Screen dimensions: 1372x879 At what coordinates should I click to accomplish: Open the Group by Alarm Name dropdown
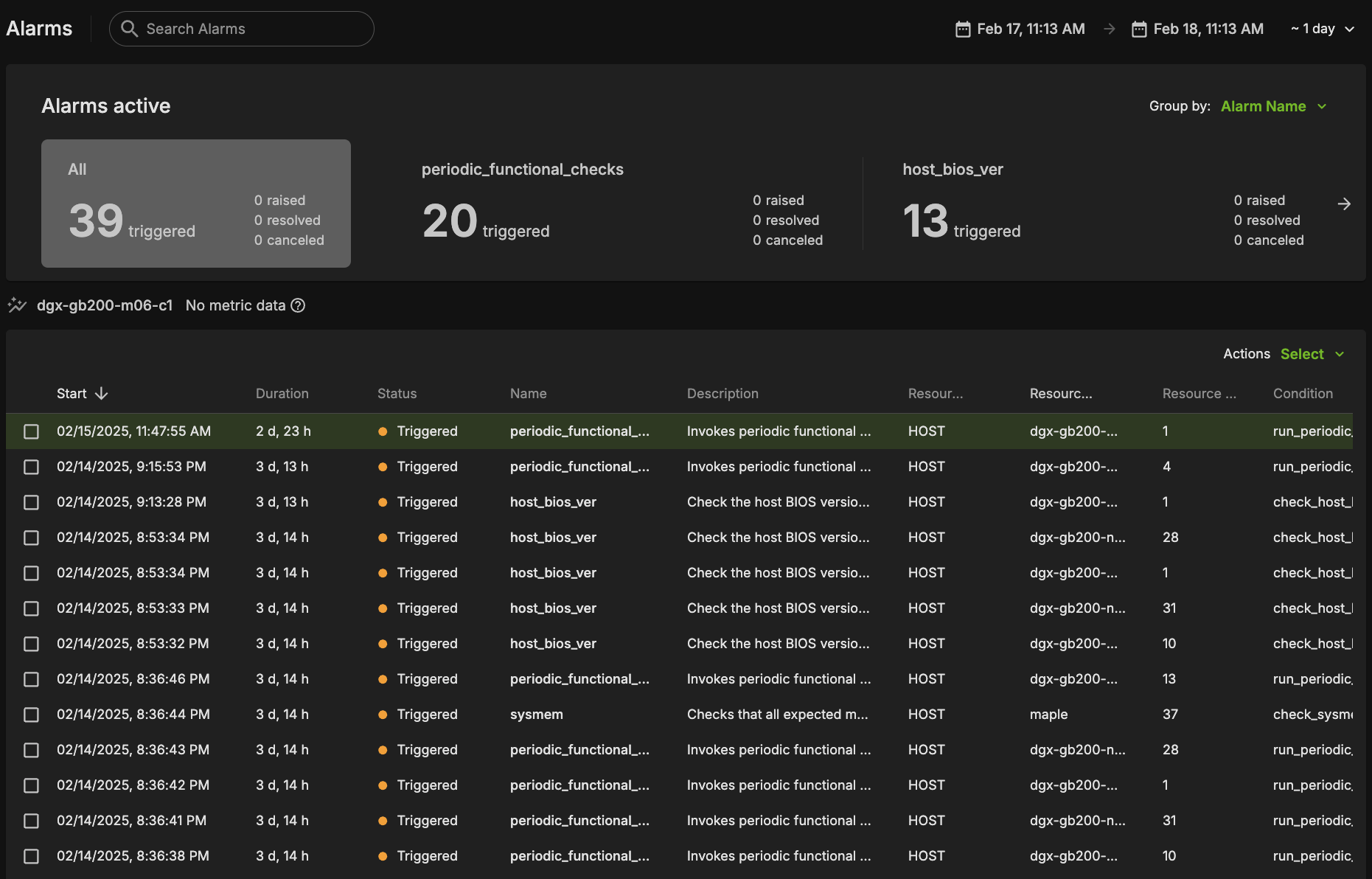[1273, 106]
